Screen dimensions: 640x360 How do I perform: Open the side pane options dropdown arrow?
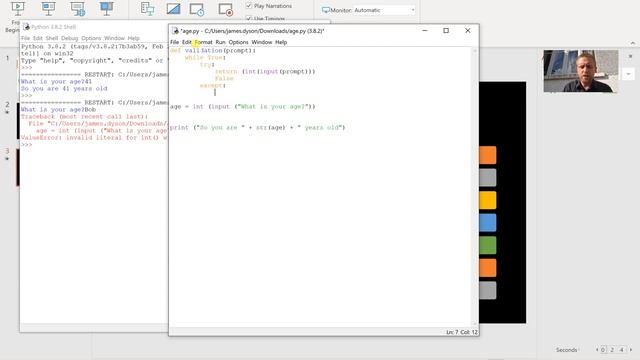tap(629, 74)
